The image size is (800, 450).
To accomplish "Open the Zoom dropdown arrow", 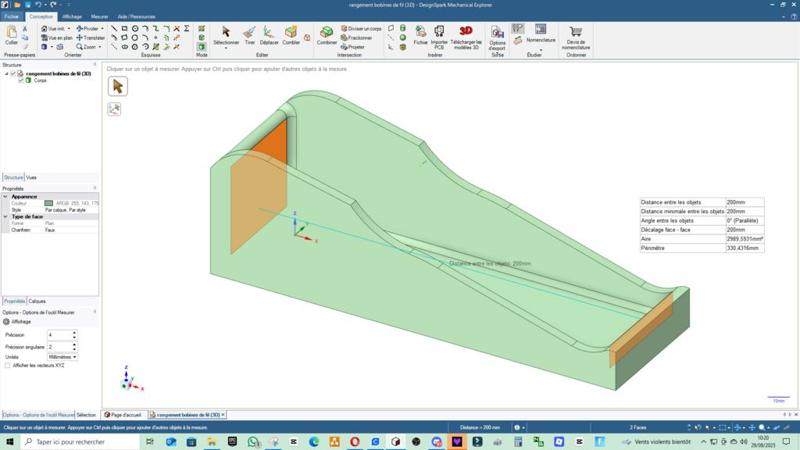I will click(x=99, y=47).
